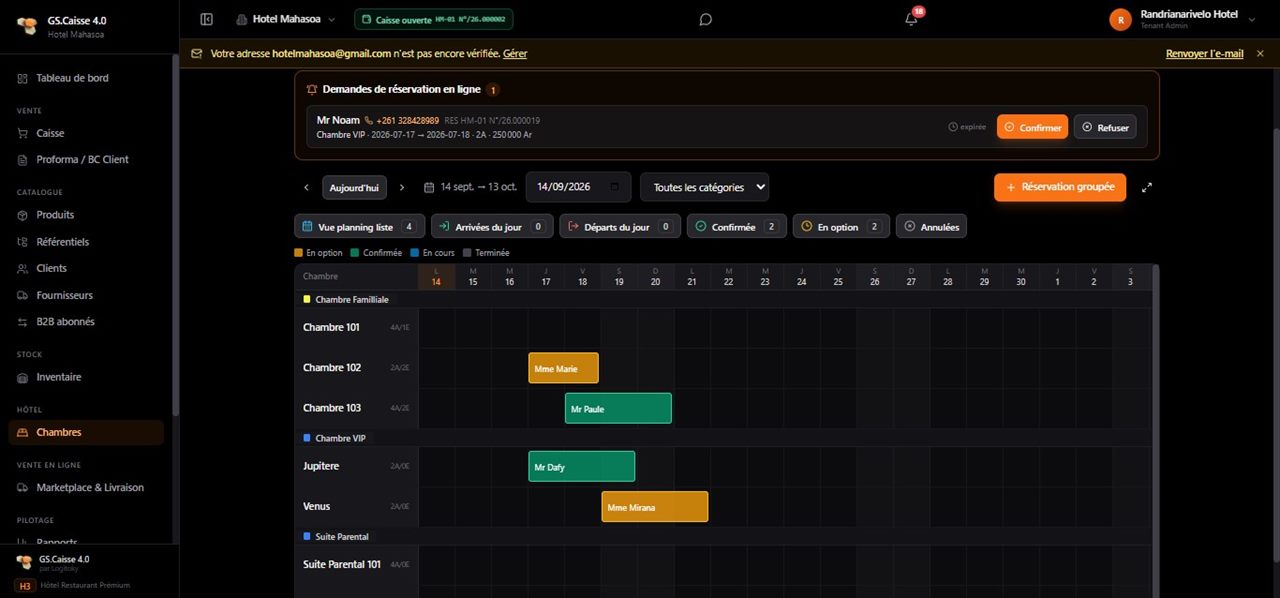This screenshot has width=1280, height=598.
Task: Click the Mr Noam request name
Action: tap(338, 120)
